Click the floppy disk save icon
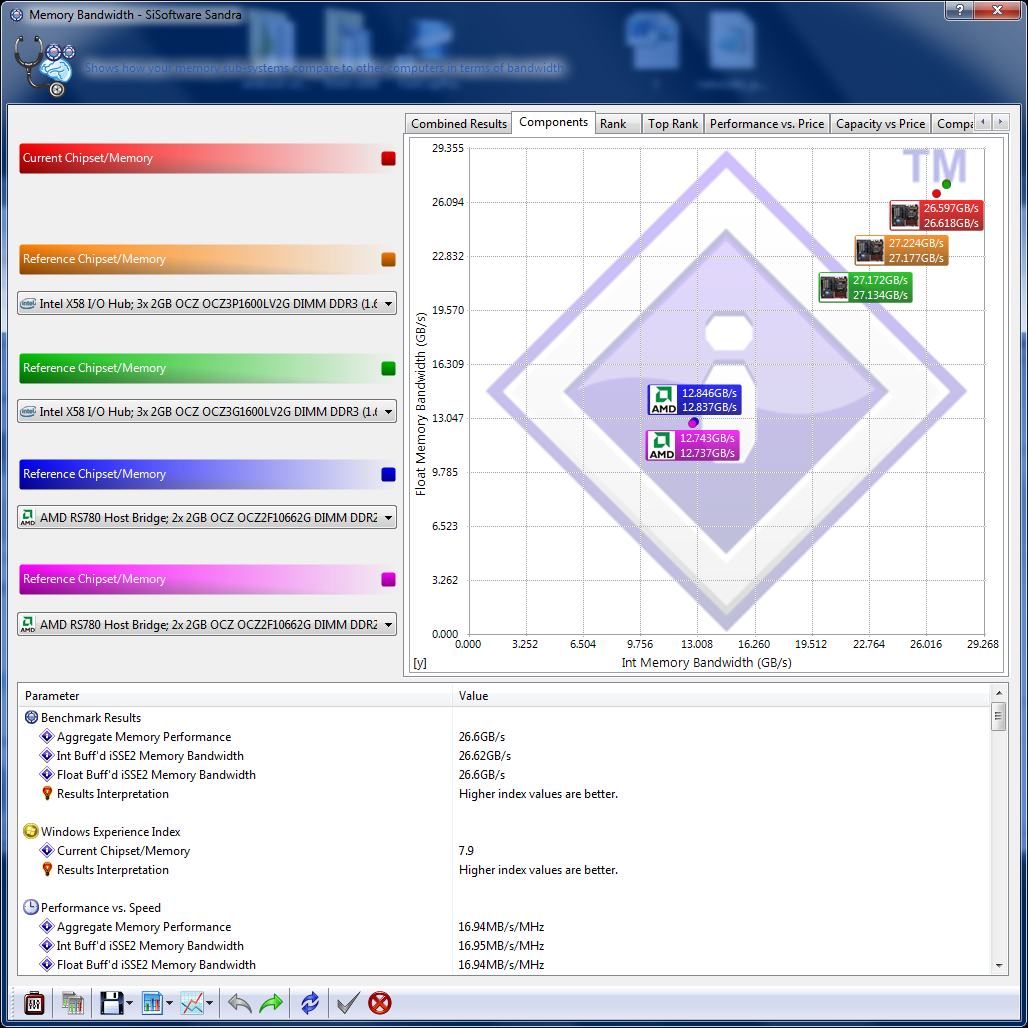This screenshot has width=1028, height=1028. [111, 1003]
